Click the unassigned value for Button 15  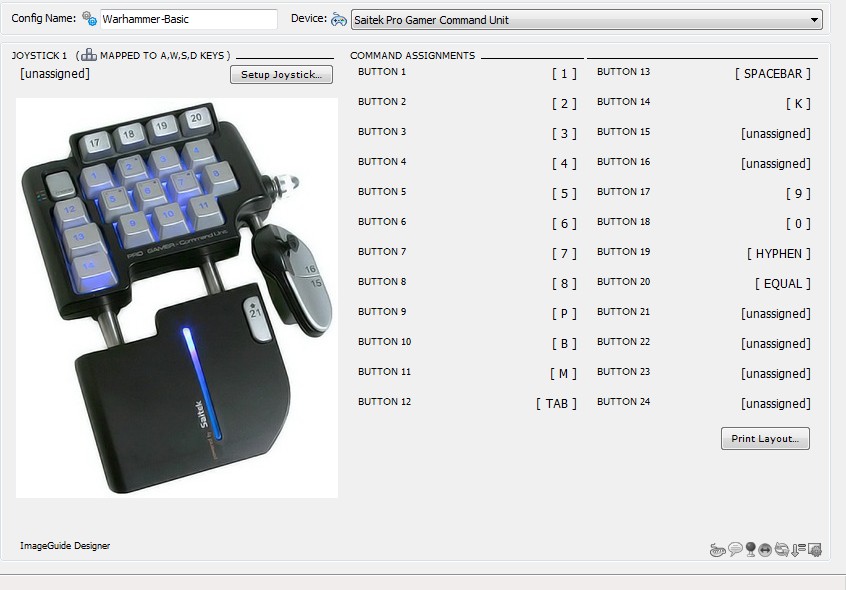[x=775, y=133]
